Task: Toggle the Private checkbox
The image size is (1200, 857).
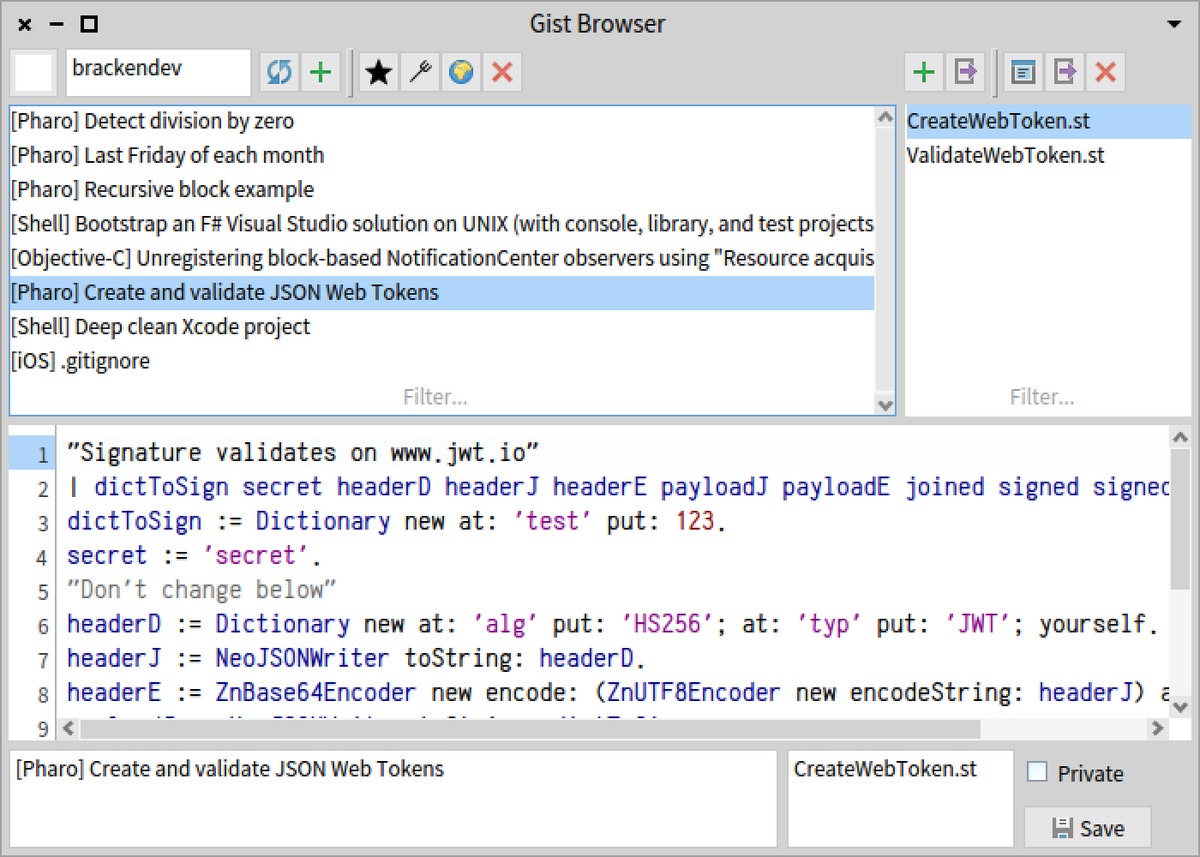Action: click(1037, 773)
